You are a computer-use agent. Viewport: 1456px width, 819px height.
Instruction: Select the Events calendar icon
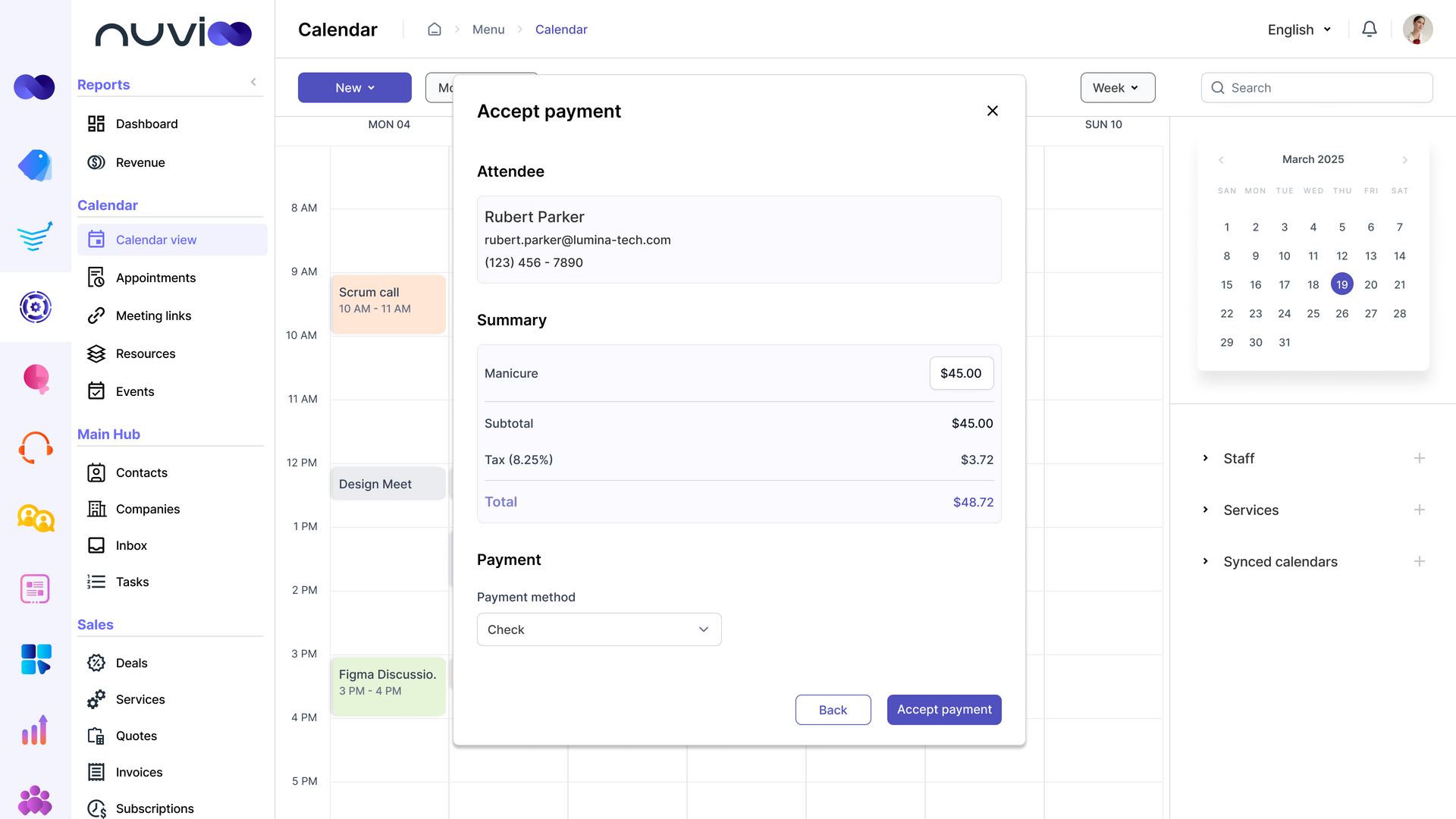point(96,391)
